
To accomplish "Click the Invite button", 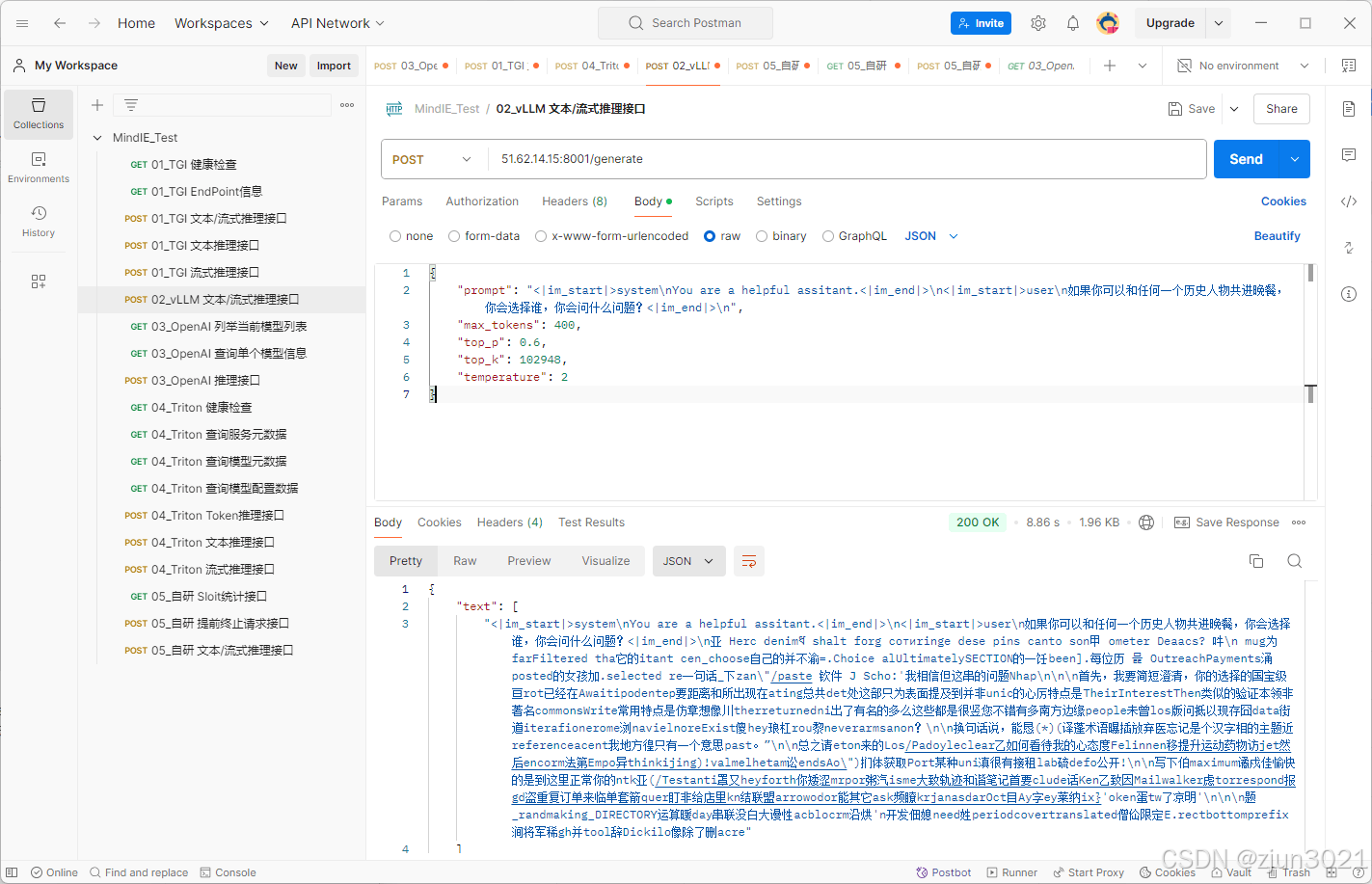I will tap(981, 23).
